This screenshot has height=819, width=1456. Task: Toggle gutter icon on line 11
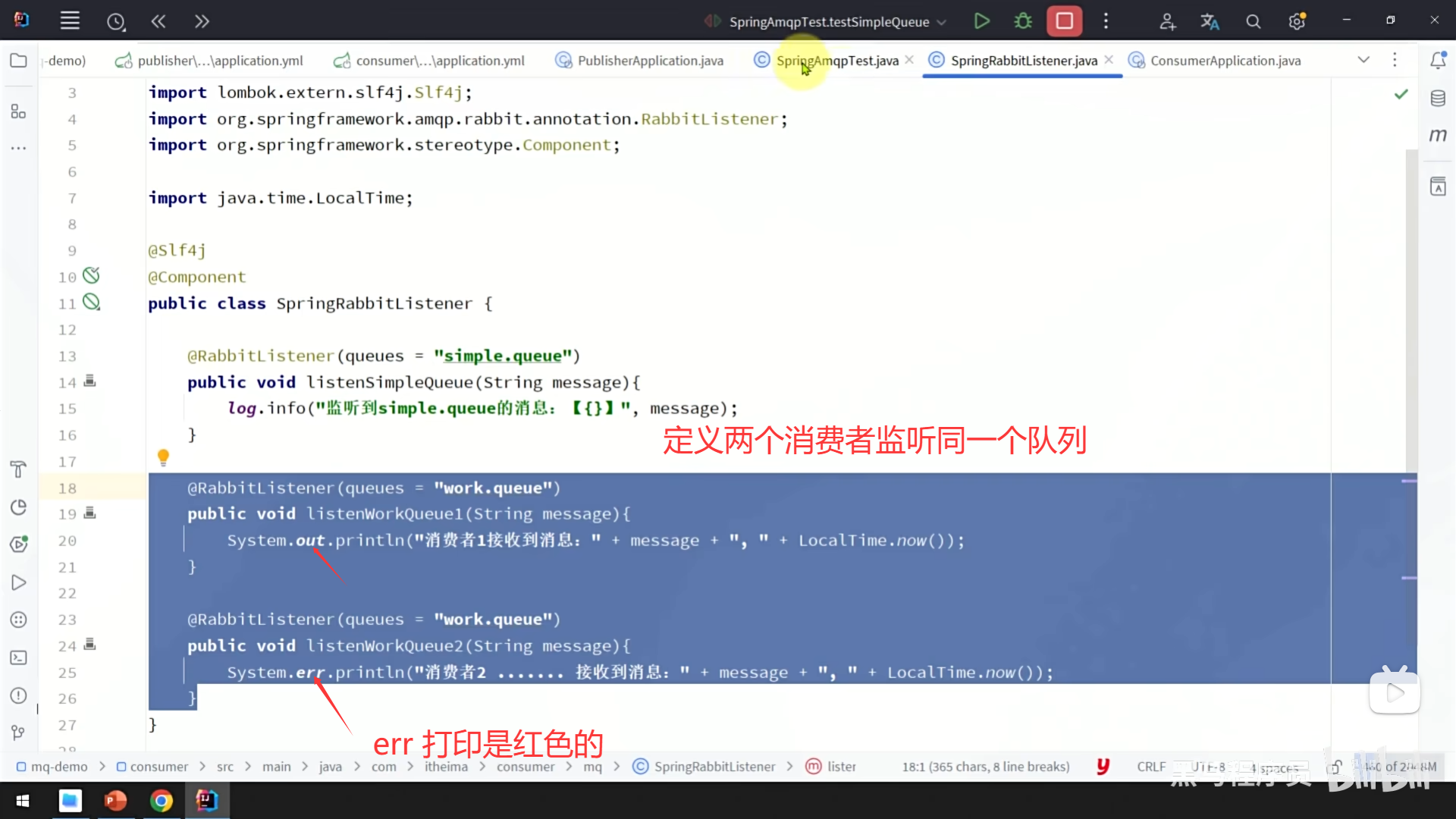(x=91, y=303)
